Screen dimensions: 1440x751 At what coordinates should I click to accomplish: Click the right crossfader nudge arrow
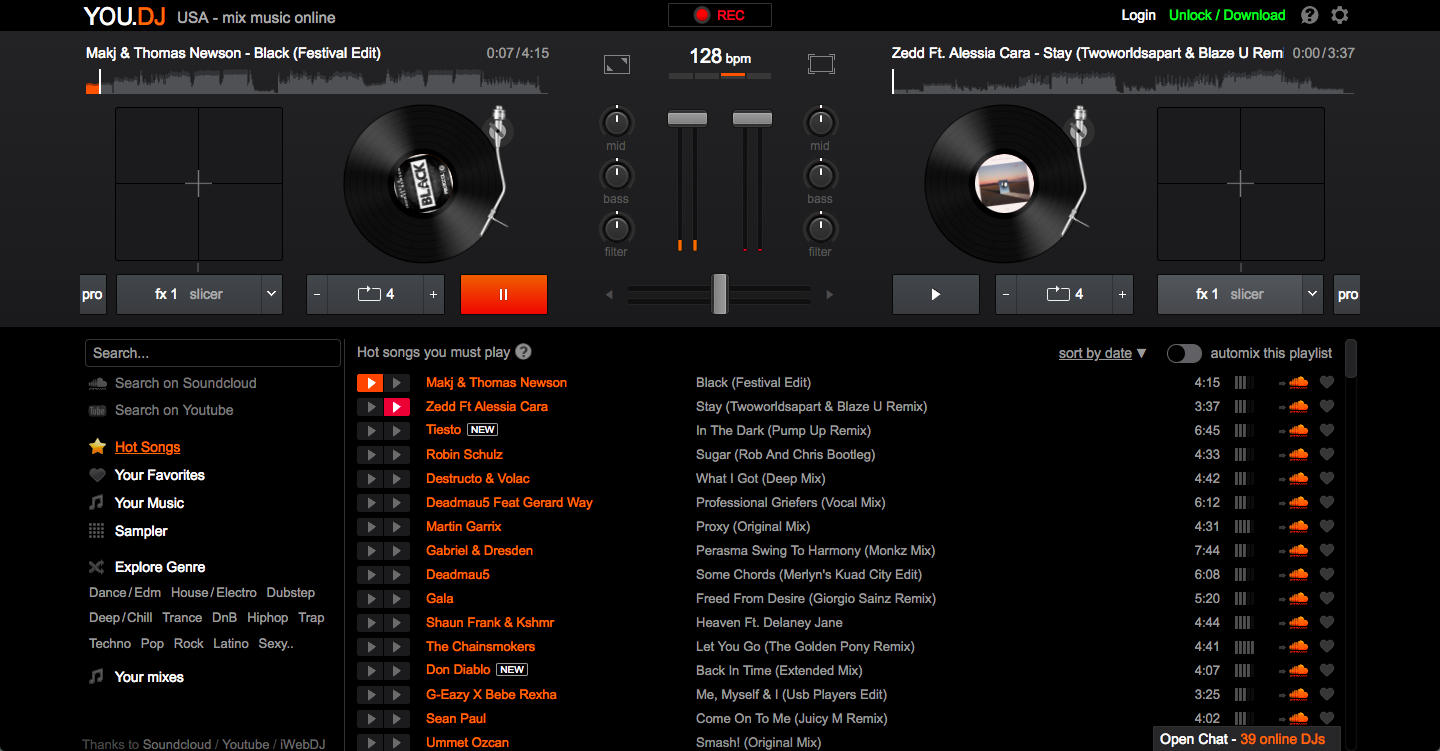pos(829,295)
